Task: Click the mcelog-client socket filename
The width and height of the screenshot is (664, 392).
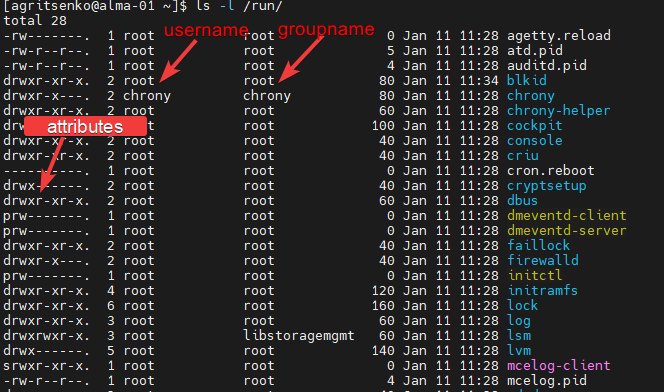Action: pyautogui.click(x=559, y=365)
